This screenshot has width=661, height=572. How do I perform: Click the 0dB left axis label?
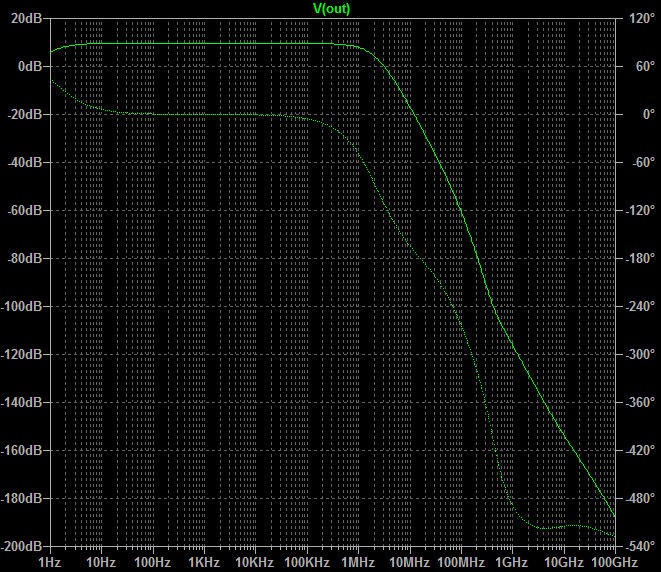click(x=30, y=66)
